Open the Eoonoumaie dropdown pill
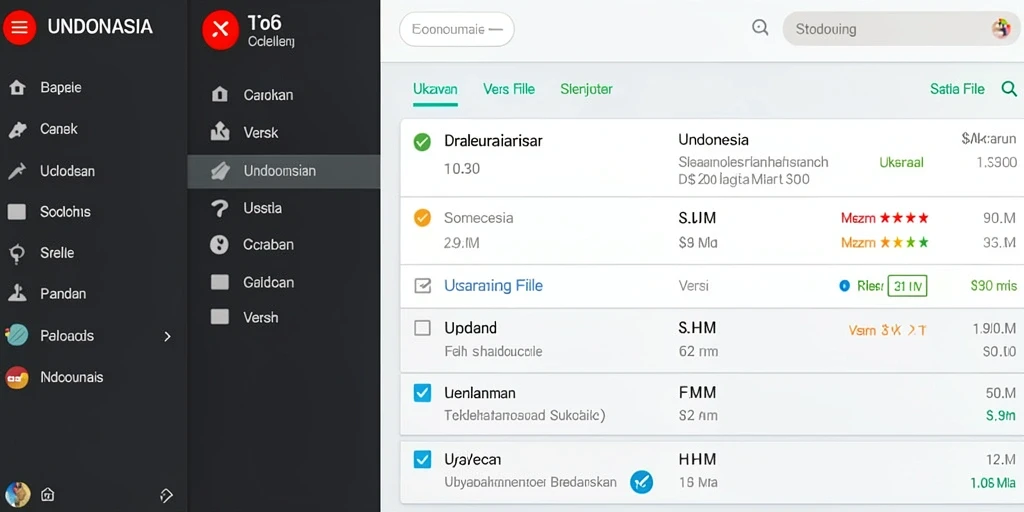Image resolution: width=1024 pixels, height=512 pixels. [456, 29]
